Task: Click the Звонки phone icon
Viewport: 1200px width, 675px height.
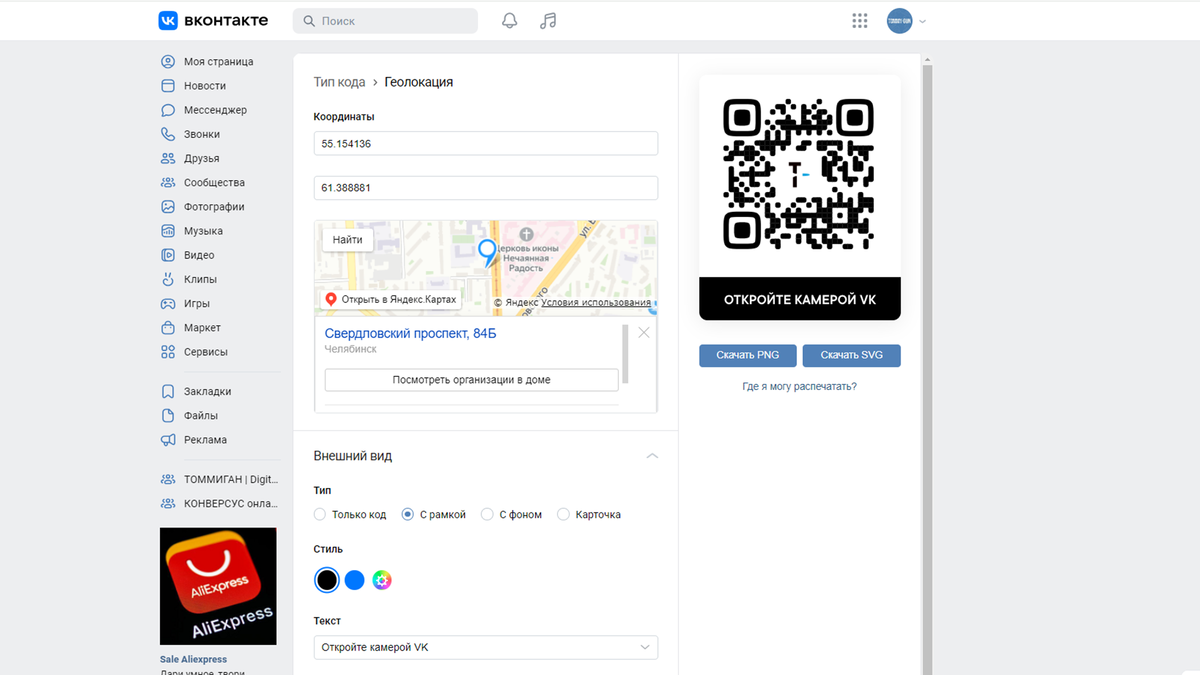Action: 168,134
